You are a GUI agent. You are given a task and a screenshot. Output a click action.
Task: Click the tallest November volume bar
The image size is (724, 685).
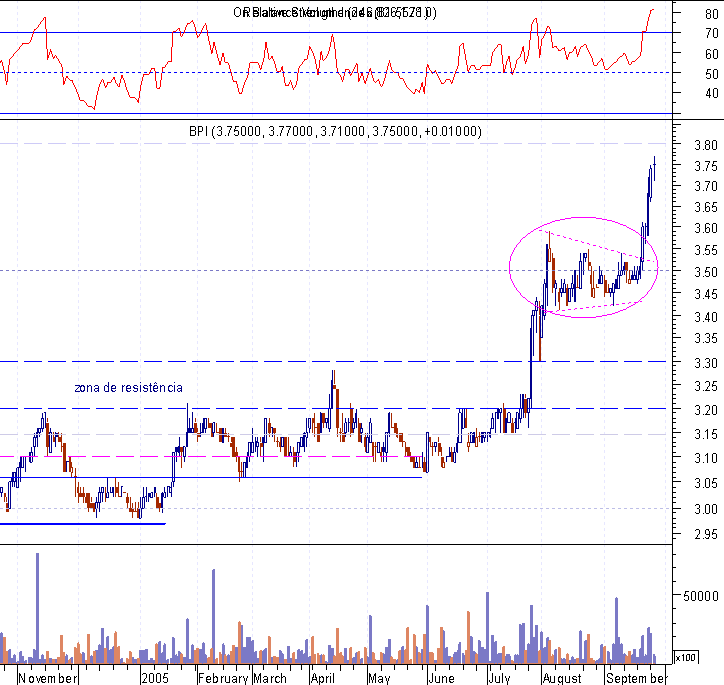(37, 608)
